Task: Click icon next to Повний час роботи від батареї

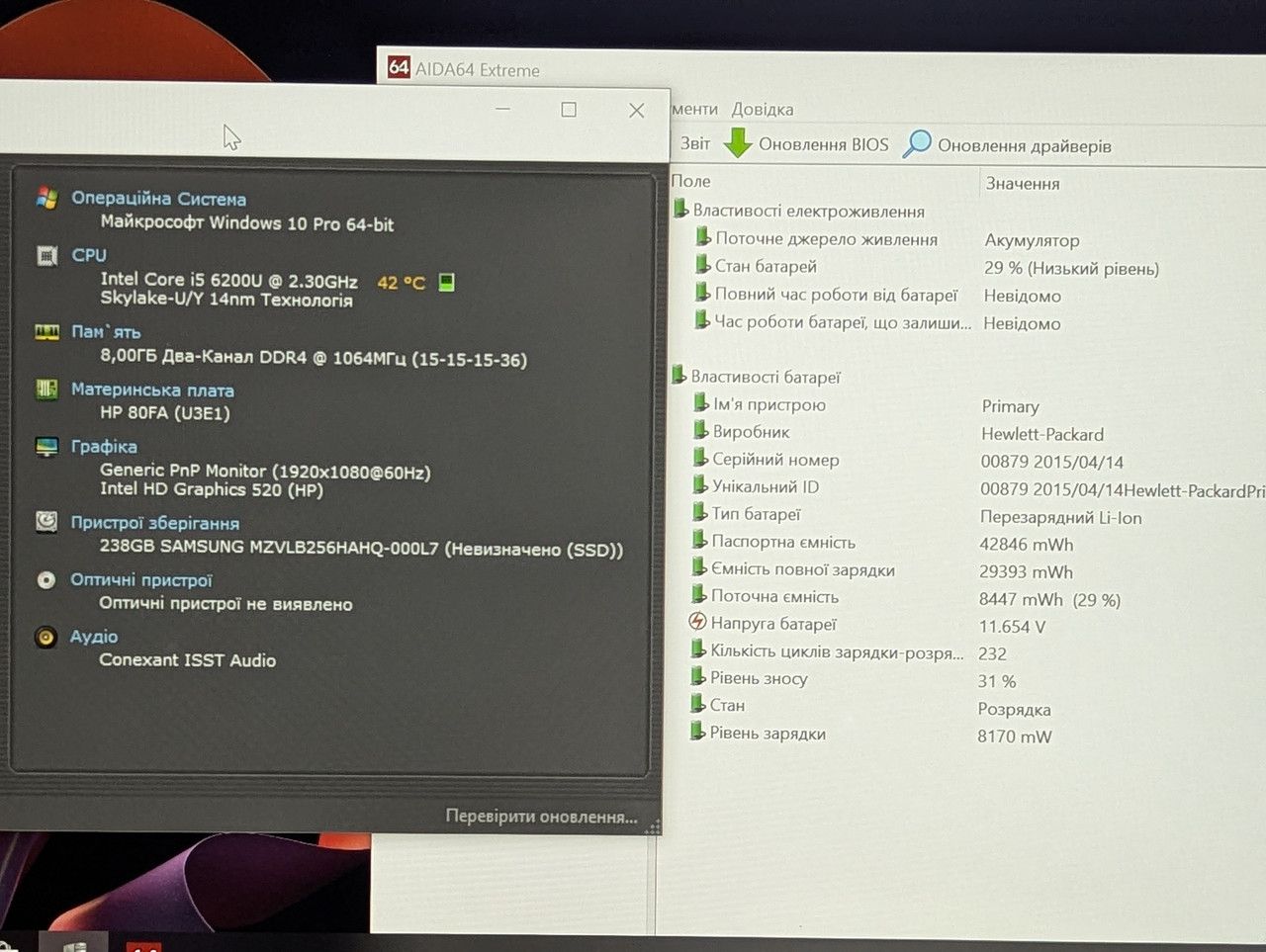Action: (x=702, y=292)
